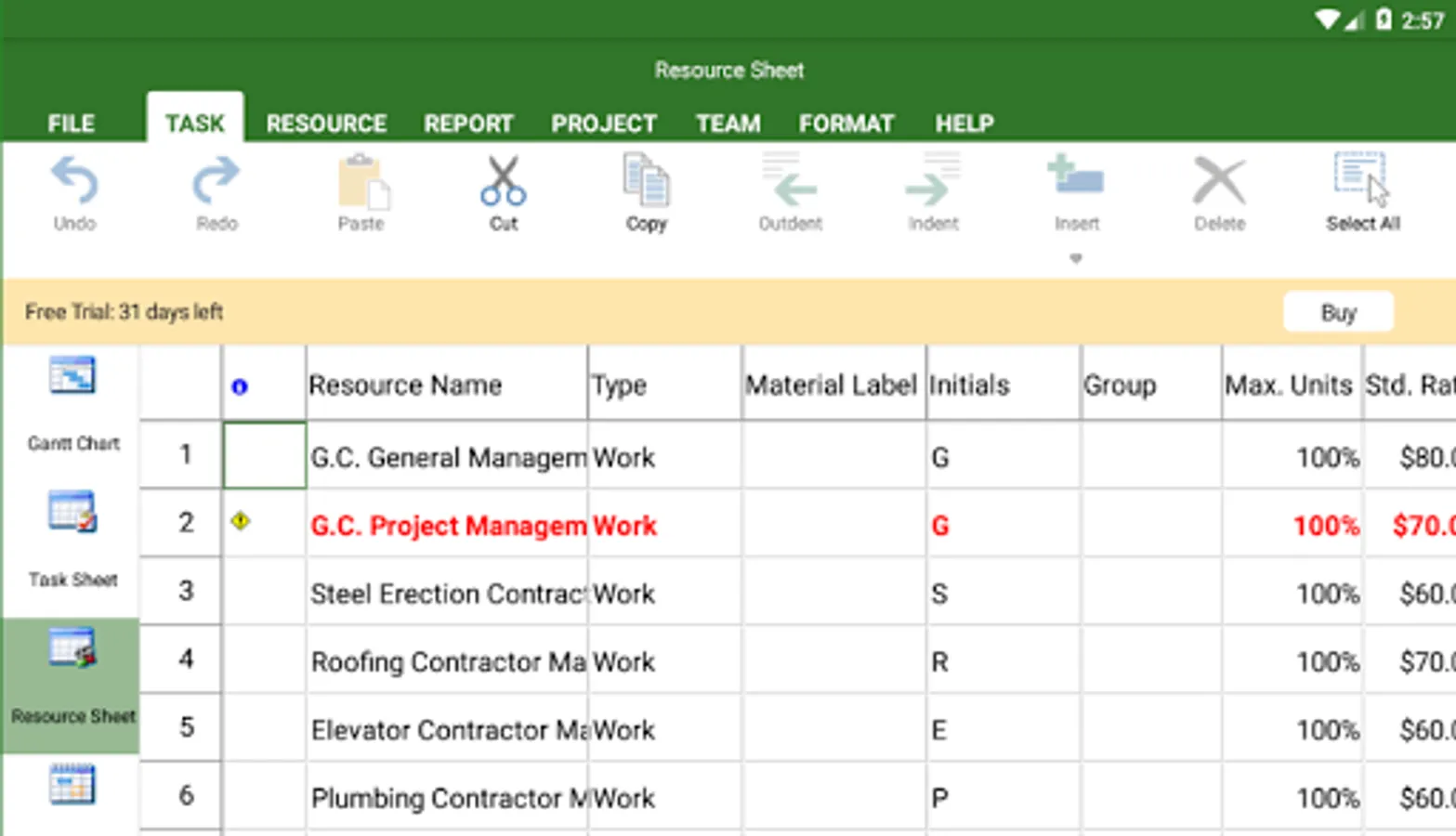This screenshot has height=836, width=1456.
Task: Tap the cellular signal status icon
Action: [x=1353, y=20]
